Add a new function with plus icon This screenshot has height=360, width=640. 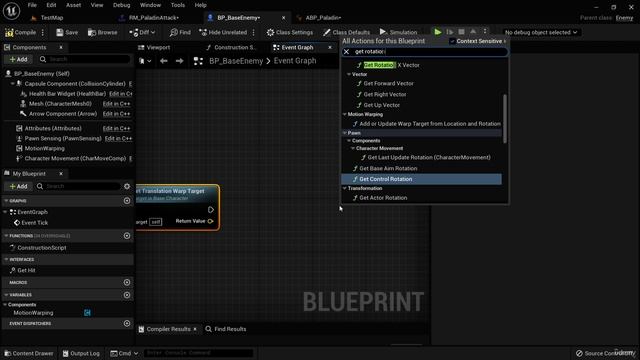(127, 236)
